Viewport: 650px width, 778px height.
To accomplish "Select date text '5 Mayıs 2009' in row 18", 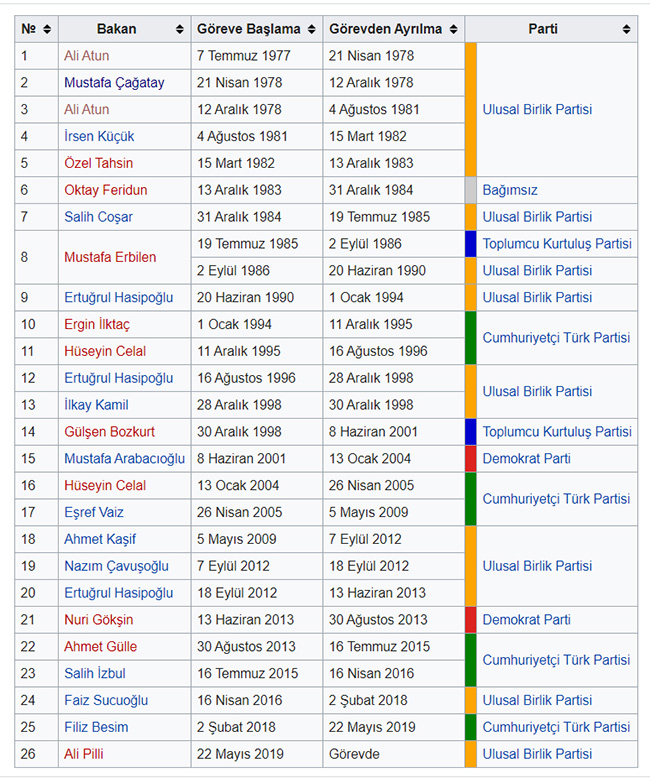I will (237, 539).
